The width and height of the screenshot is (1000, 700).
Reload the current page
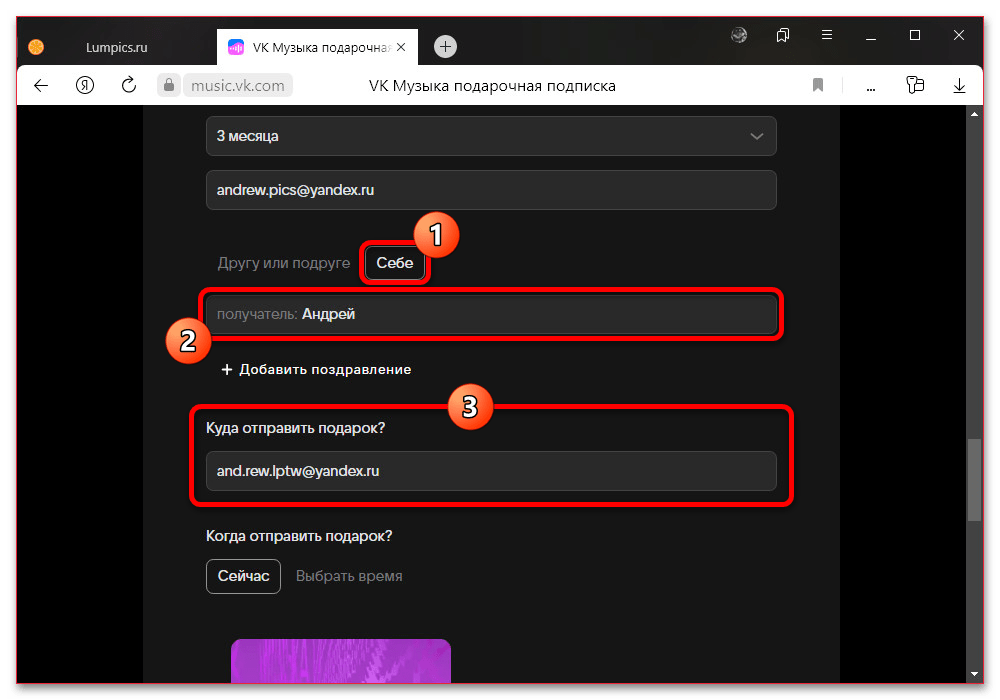click(129, 85)
